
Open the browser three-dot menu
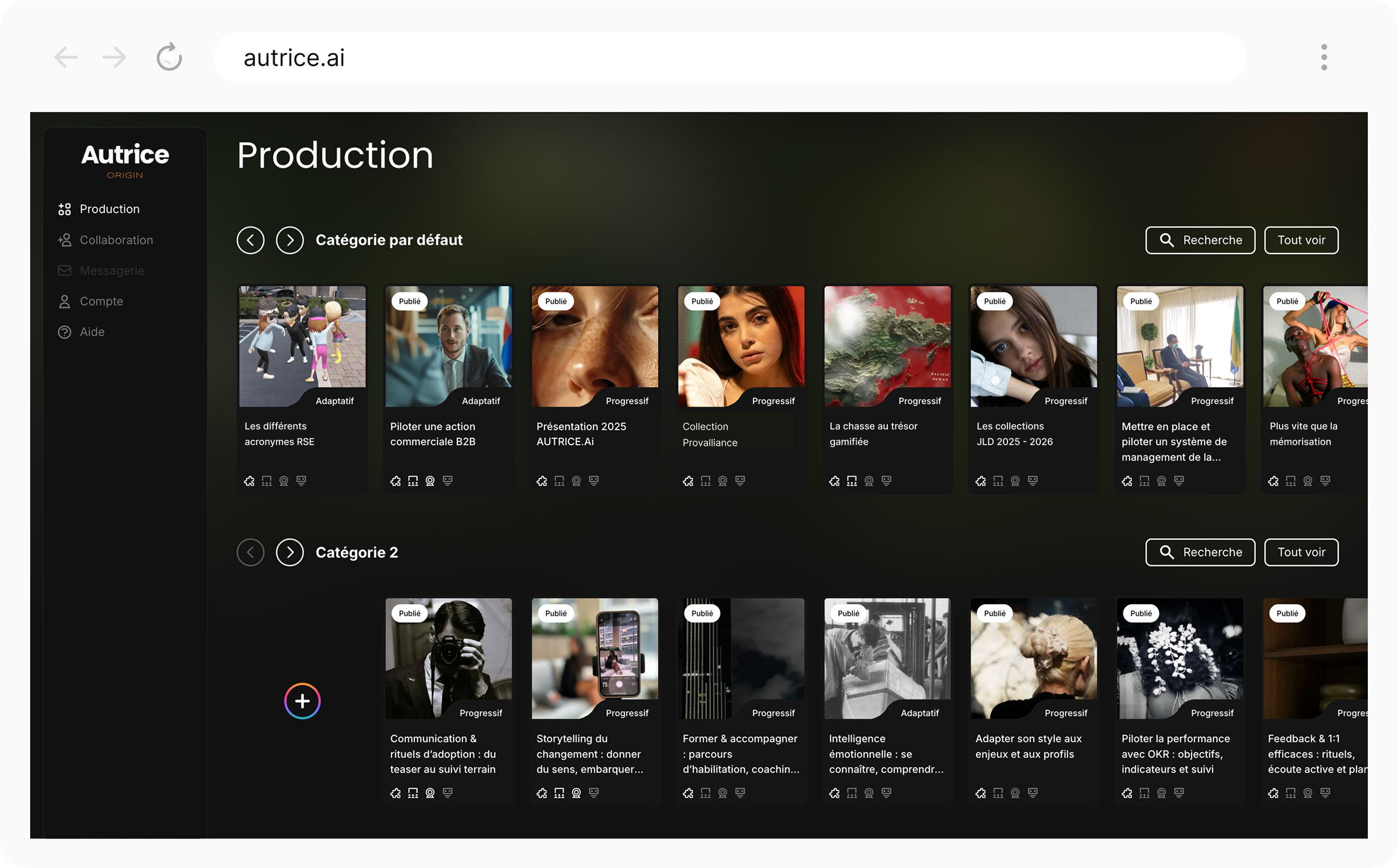click(1324, 58)
